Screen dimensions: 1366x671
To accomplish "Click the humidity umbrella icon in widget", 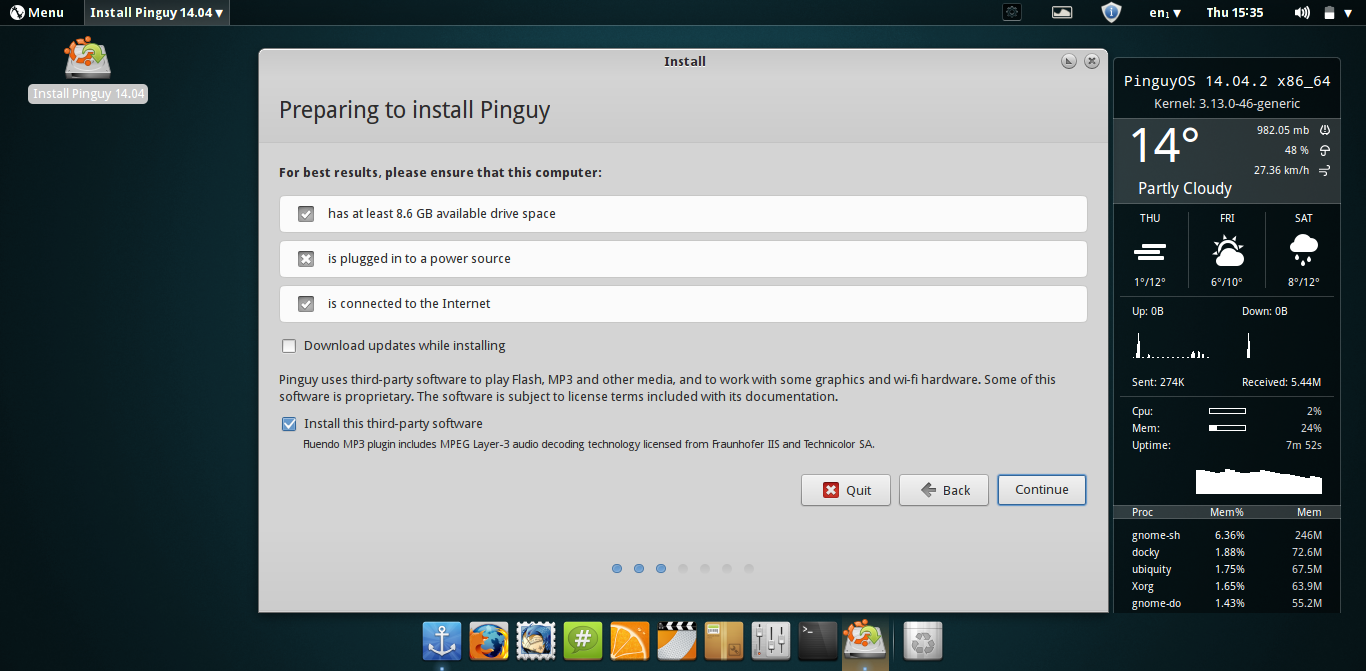I will tap(1324, 150).
